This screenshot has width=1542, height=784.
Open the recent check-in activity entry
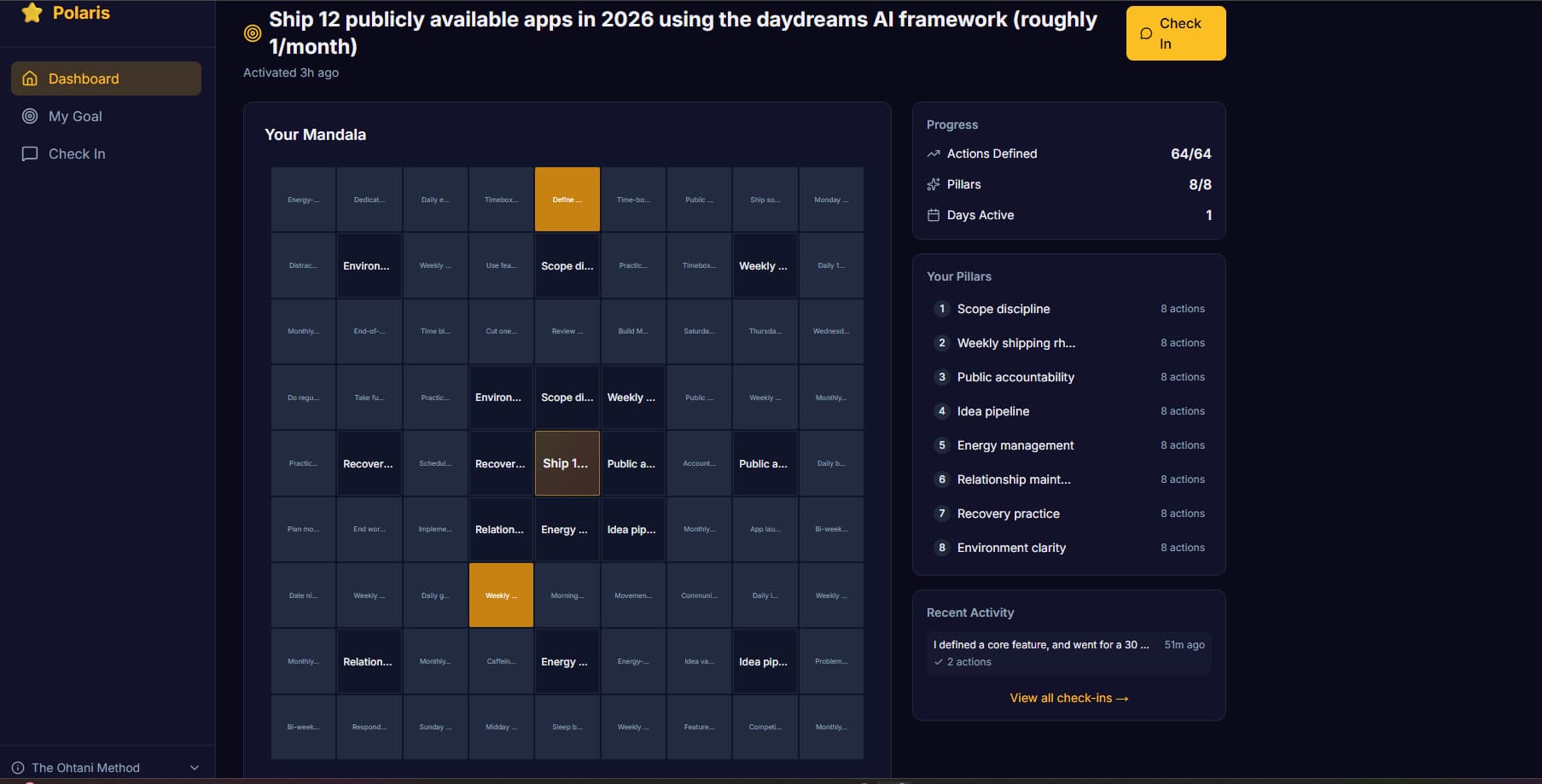click(x=1068, y=653)
